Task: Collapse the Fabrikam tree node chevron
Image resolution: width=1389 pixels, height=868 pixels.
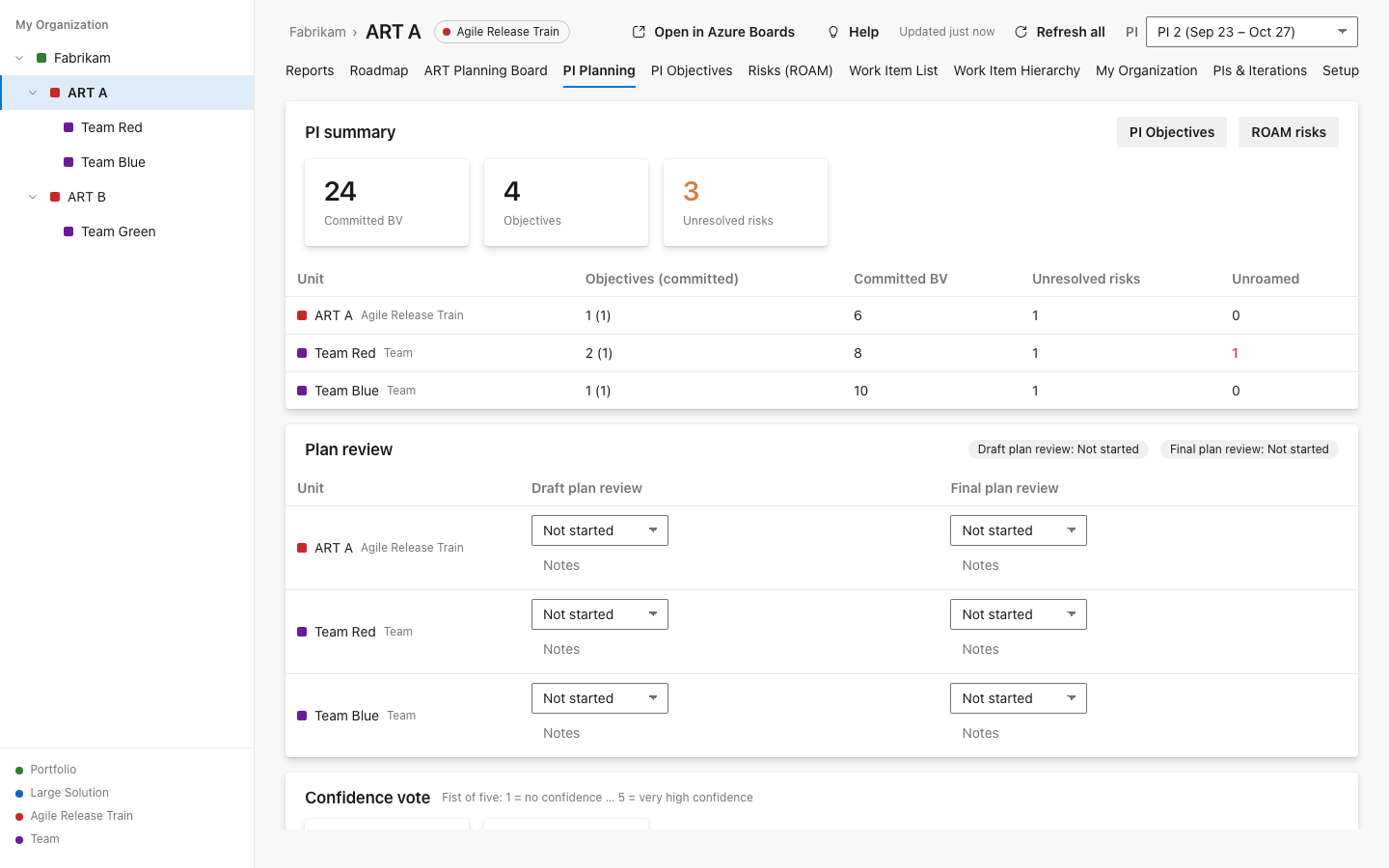Action: click(x=19, y=58)
